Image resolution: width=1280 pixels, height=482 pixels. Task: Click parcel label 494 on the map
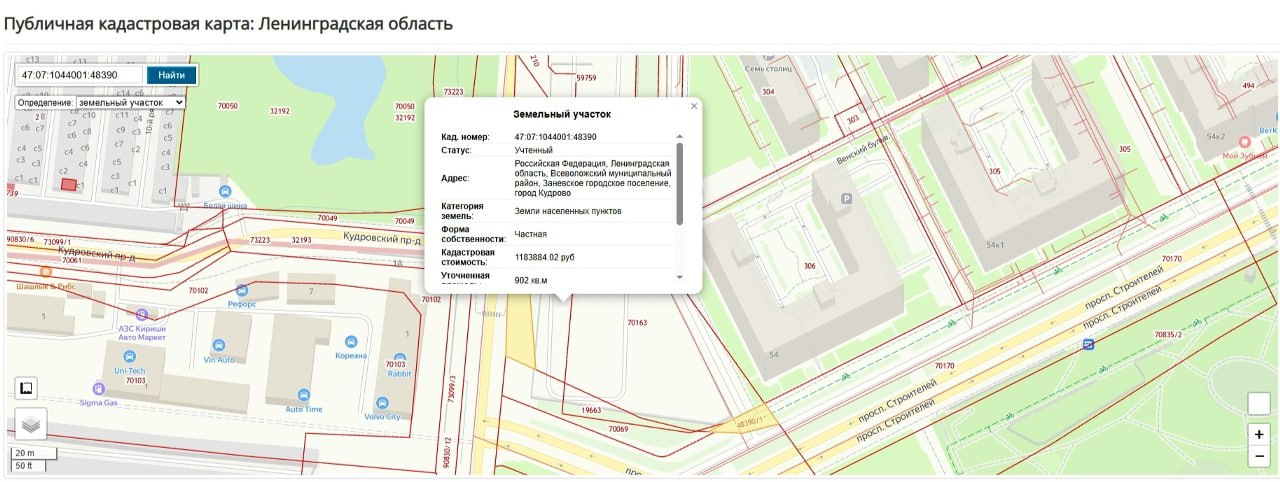point(1248,86)
